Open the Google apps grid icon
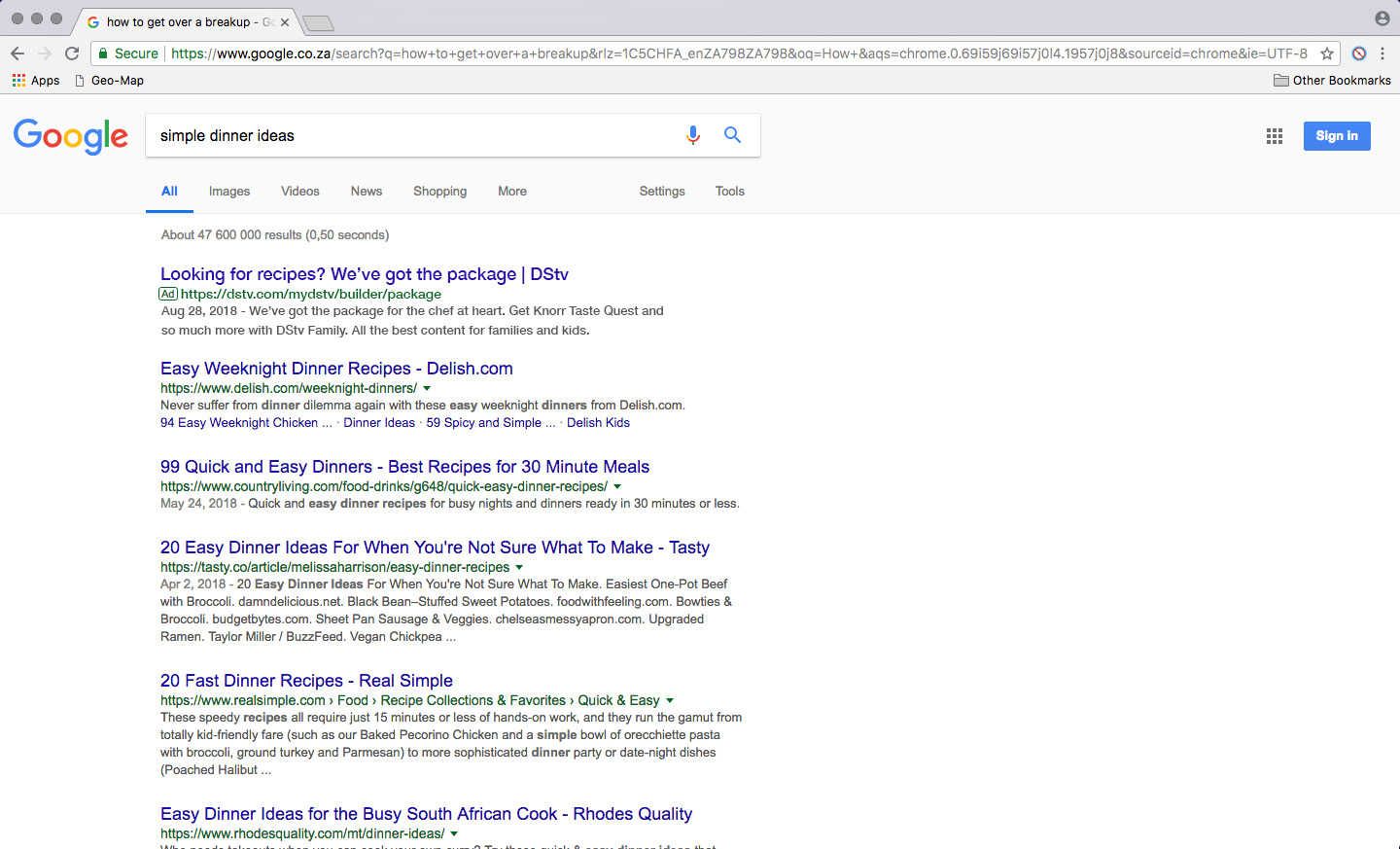The height and width of the screenshot is (849, 1400). point(1275,136)
